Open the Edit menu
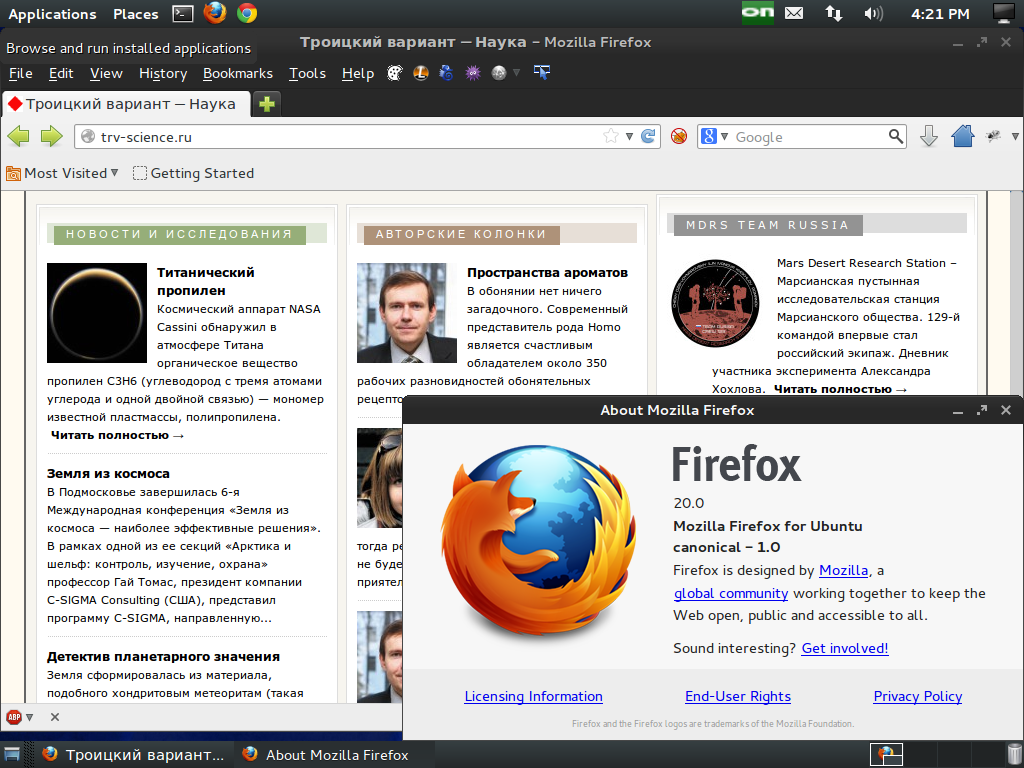1024x768 pixels. click(x=61, y=73)
